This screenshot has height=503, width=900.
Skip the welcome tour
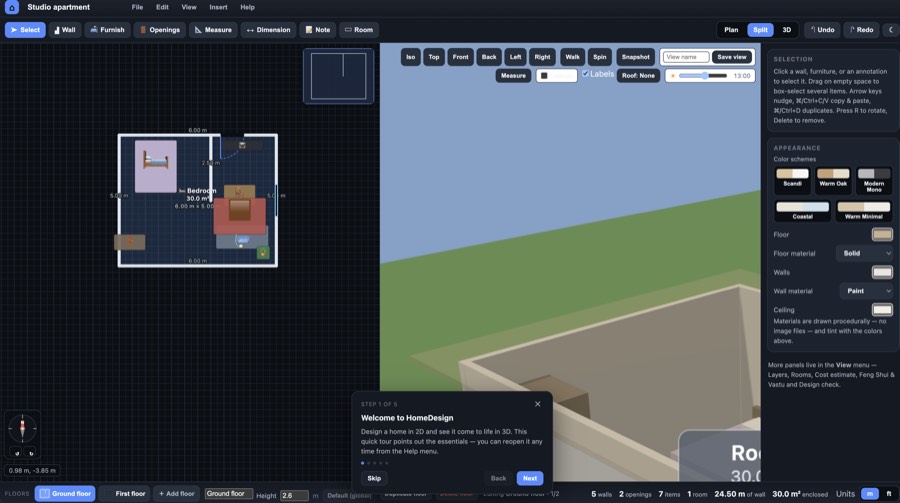tap(374, 478)
